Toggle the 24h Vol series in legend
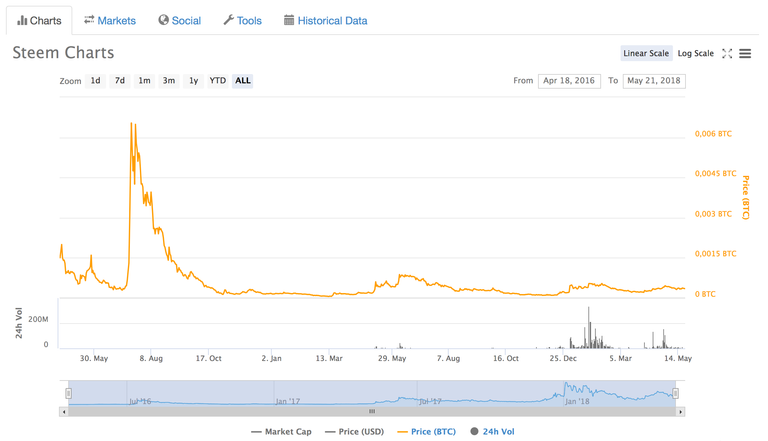The width and height of the screenshot is (768, 441). (492, 432)
